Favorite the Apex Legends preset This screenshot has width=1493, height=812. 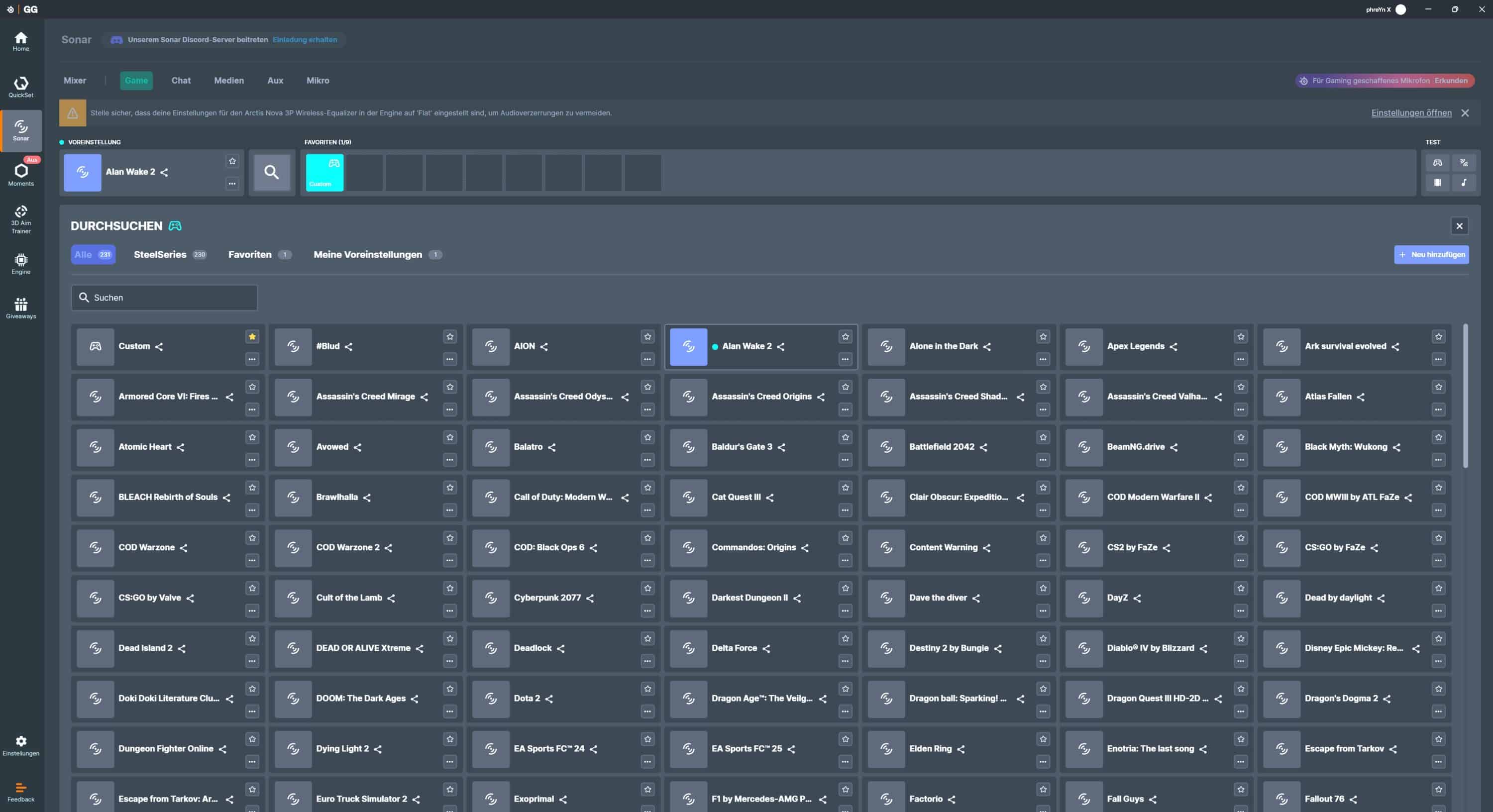[x=1240, y=336]
